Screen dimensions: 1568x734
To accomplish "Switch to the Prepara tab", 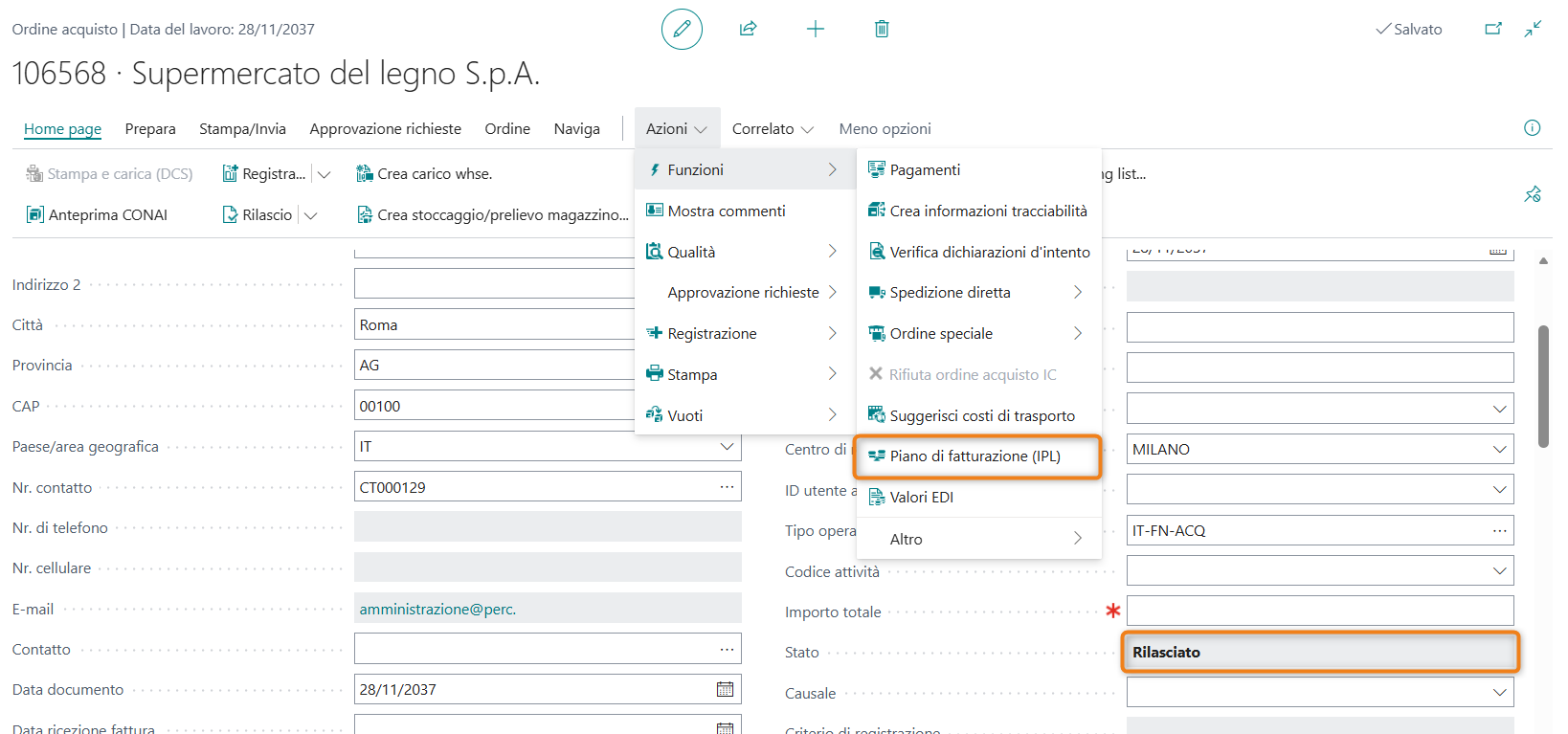I will tap(150, 129).
